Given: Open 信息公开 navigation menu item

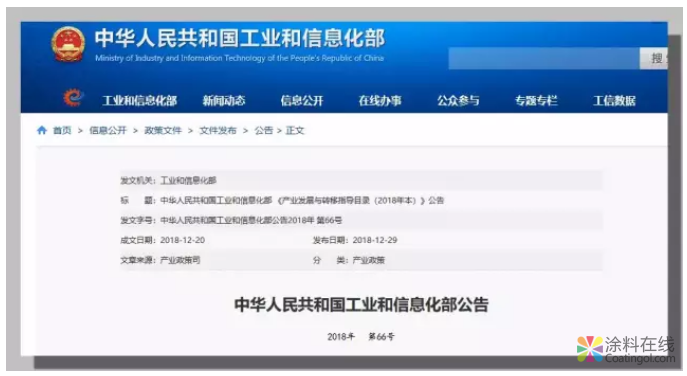Looking at the screenshot, I should (x=302, y=101).
